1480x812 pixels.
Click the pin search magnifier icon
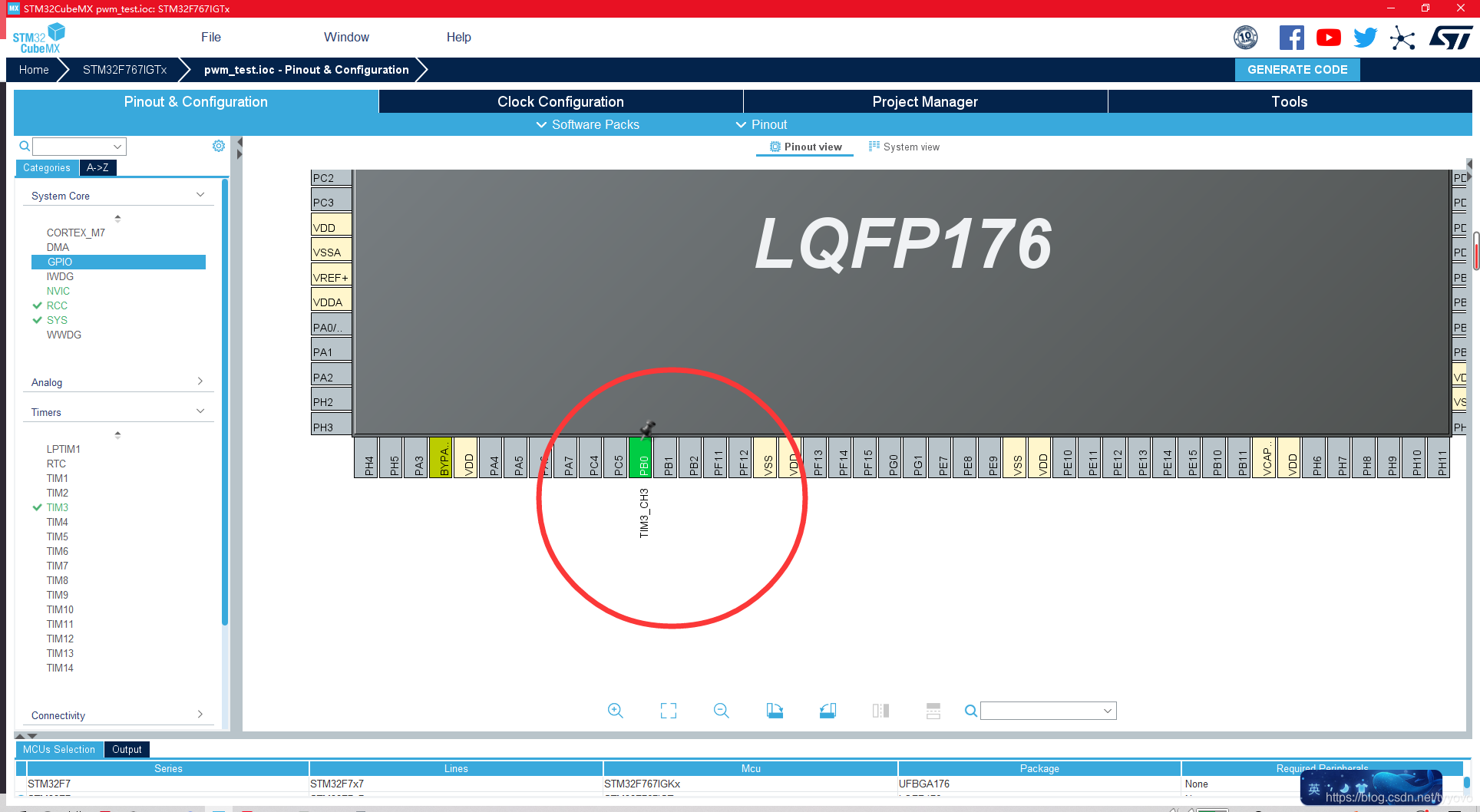(x=971, y=711)
